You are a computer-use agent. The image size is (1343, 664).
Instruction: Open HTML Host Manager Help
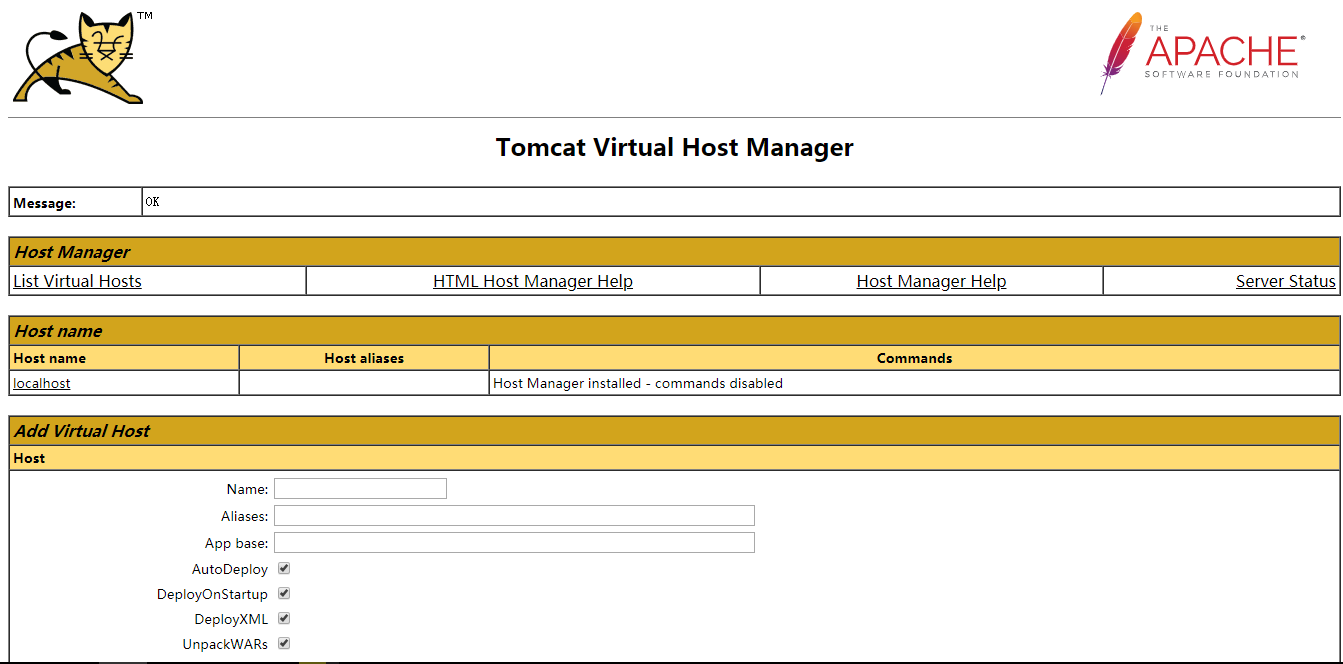pyautogui.click(x=533, y=281)
